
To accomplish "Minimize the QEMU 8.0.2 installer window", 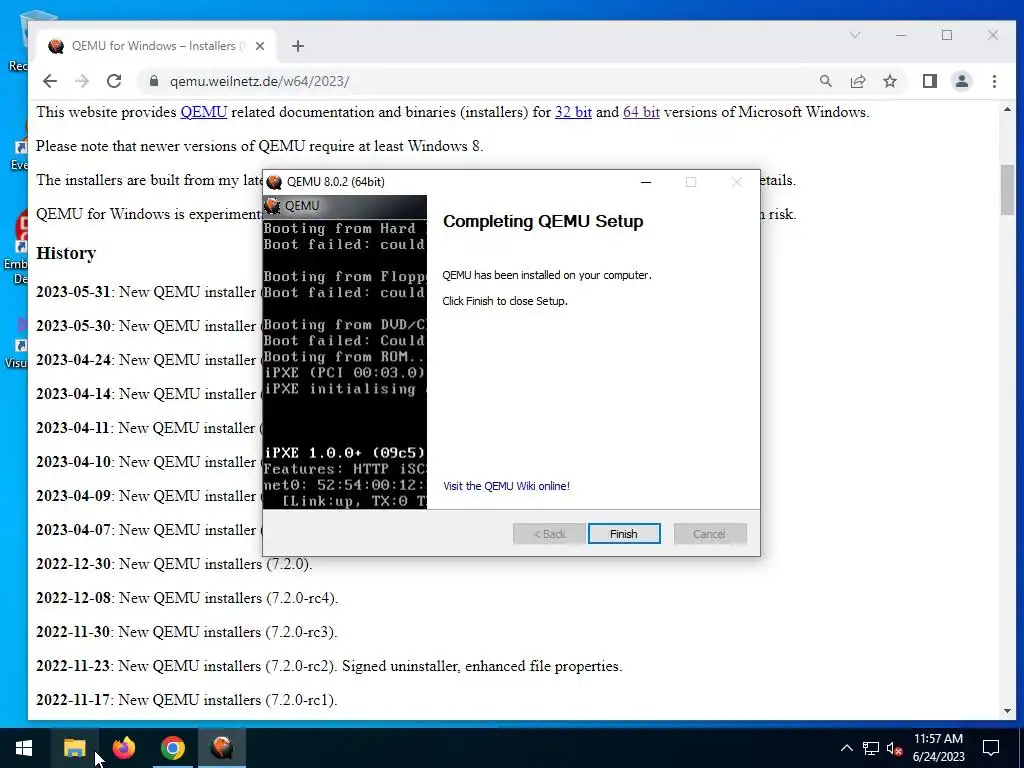I will coord(646,182).
